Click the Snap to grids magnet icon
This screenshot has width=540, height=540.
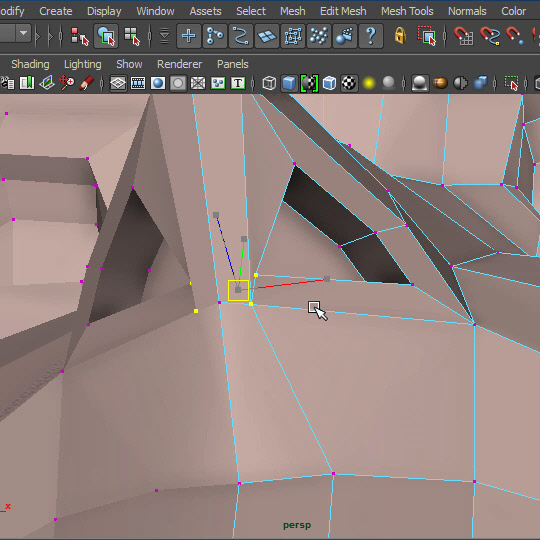click(x=463, y=36)
